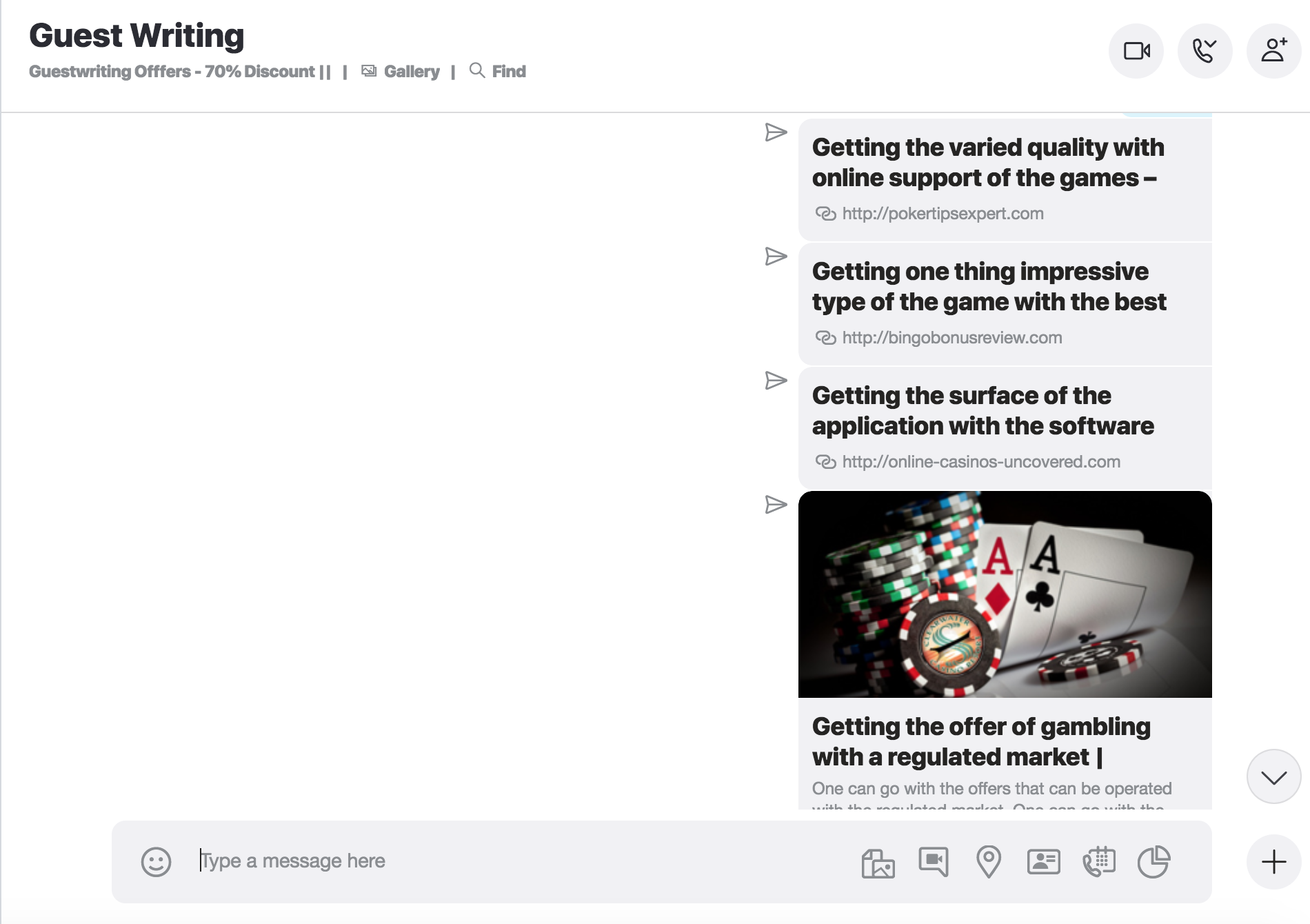Open the Gallery
The width and height of the screenshot is (1310, 924).
pos(401,72)
